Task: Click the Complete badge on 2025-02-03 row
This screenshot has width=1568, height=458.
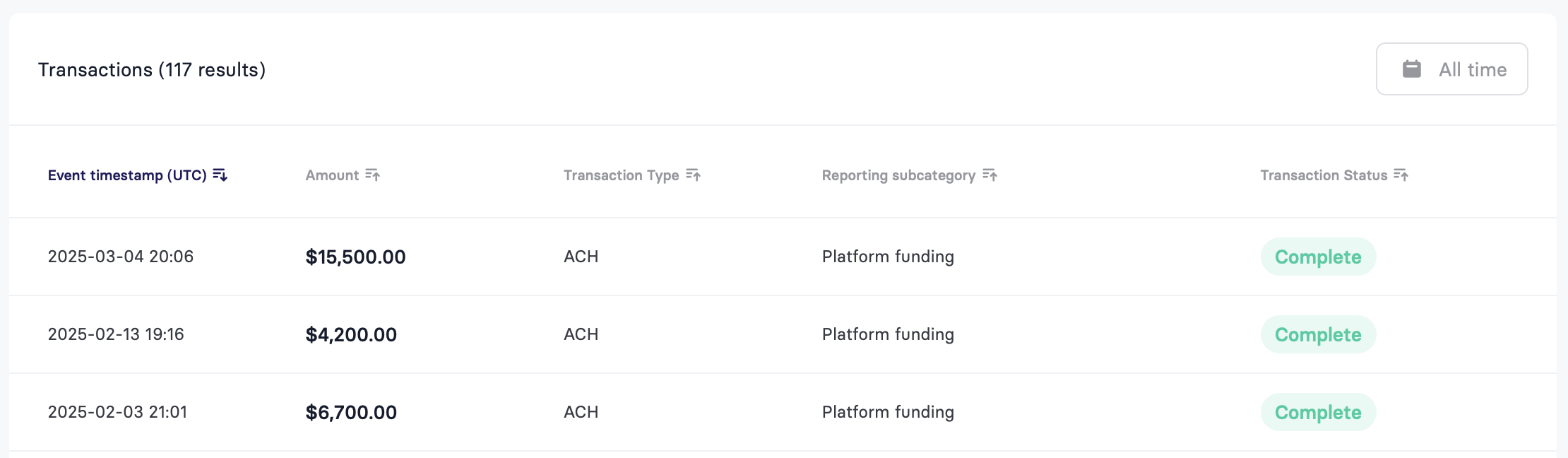Action: [x=1318, y=412]
